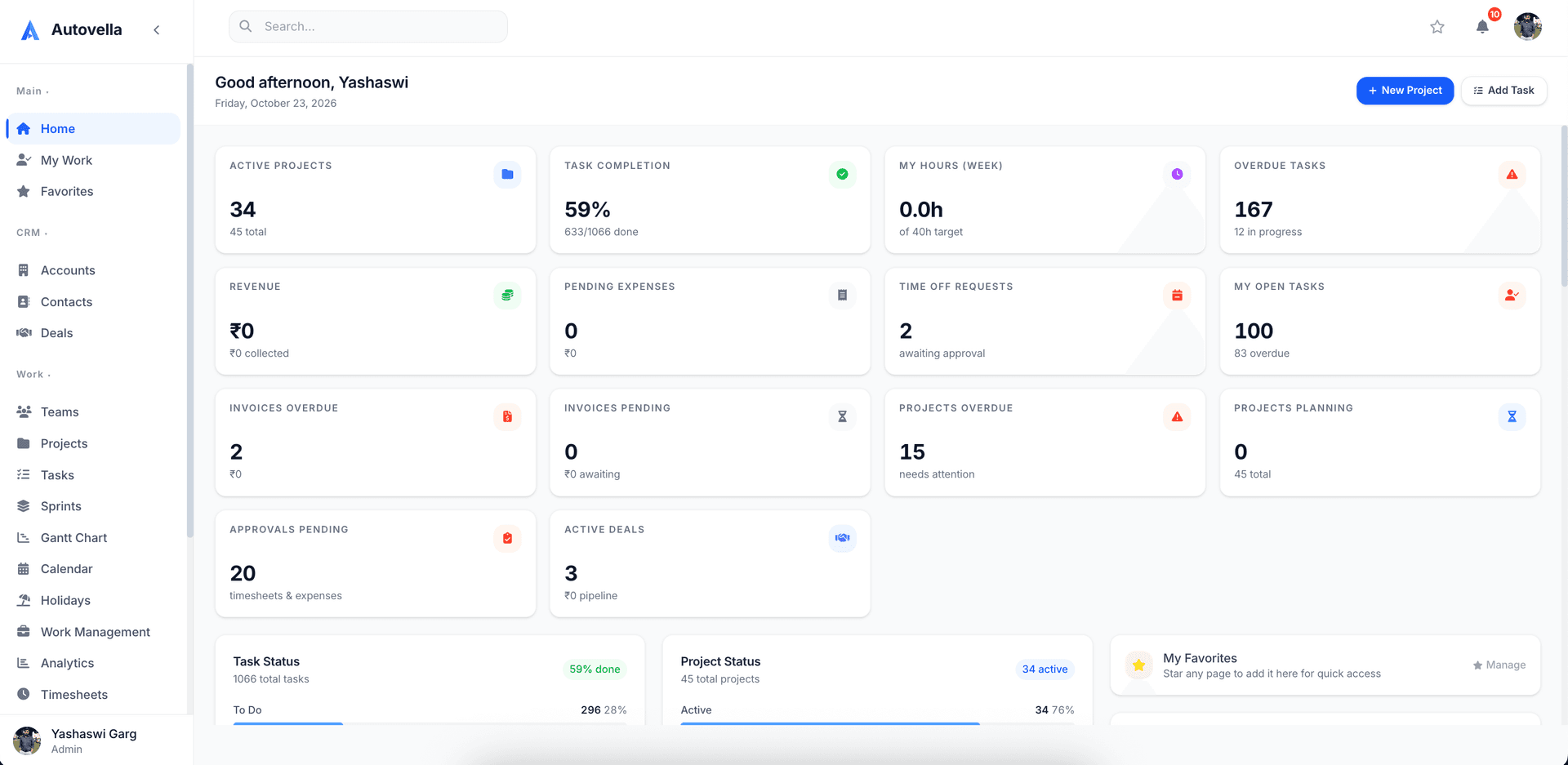Click the Teams sidebar icon
Image resolution: width=1568 pixels, height=765 pixels.
click(24, 412)
